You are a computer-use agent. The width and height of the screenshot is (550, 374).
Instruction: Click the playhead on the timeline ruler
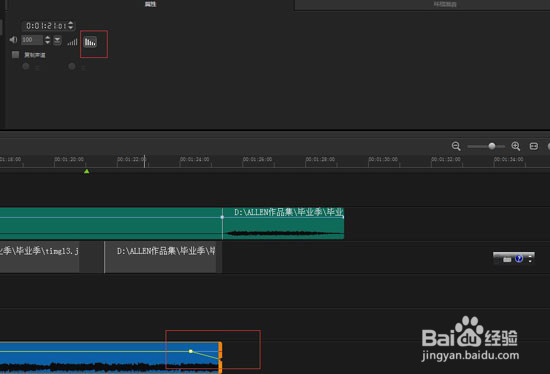click(145, 161)
